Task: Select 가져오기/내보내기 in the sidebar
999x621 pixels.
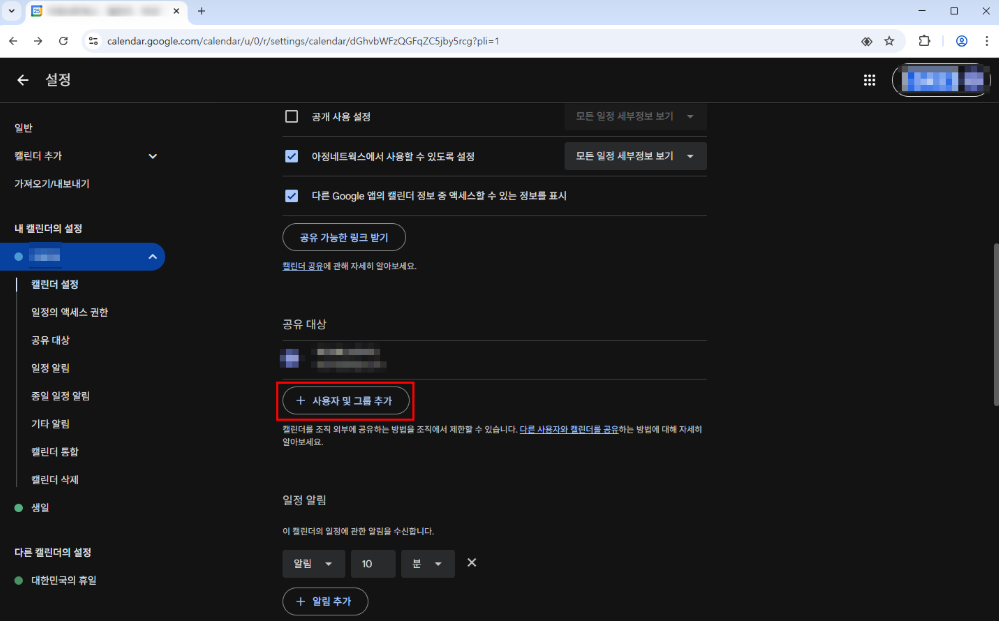Action: click(x=51, y=184)
